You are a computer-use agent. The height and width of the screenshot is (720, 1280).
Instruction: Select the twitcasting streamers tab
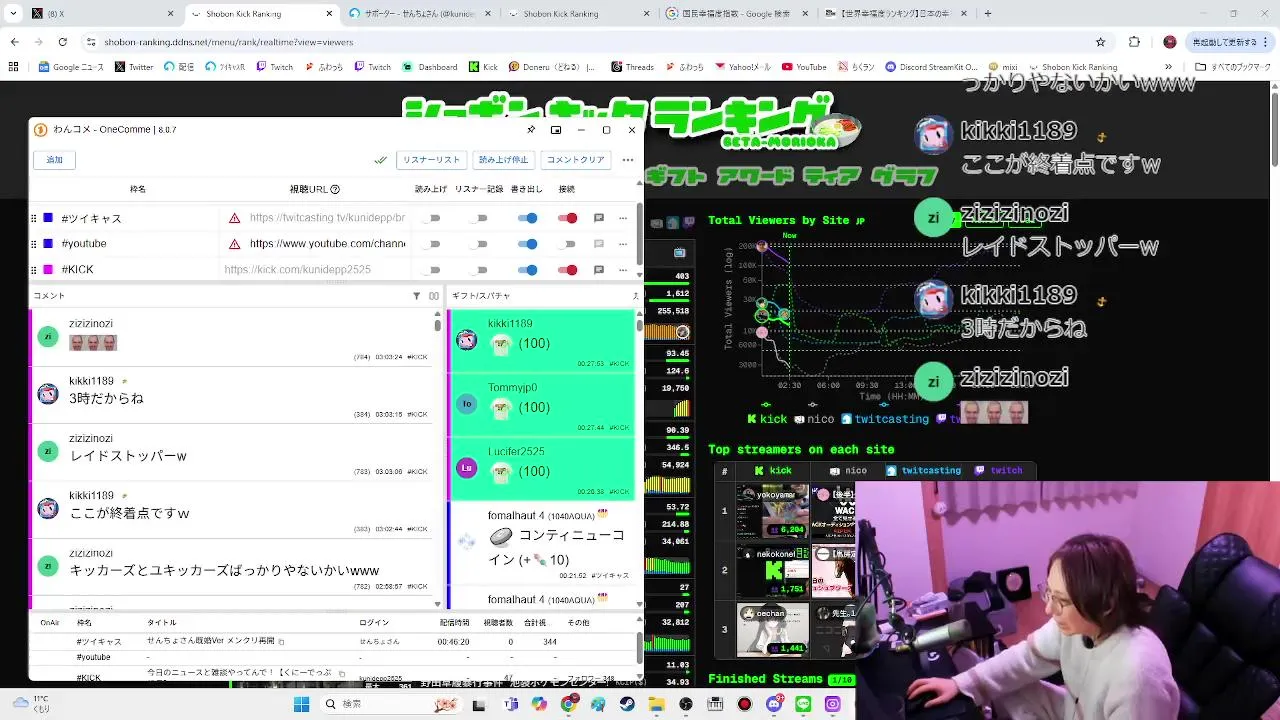coord(923,471)
